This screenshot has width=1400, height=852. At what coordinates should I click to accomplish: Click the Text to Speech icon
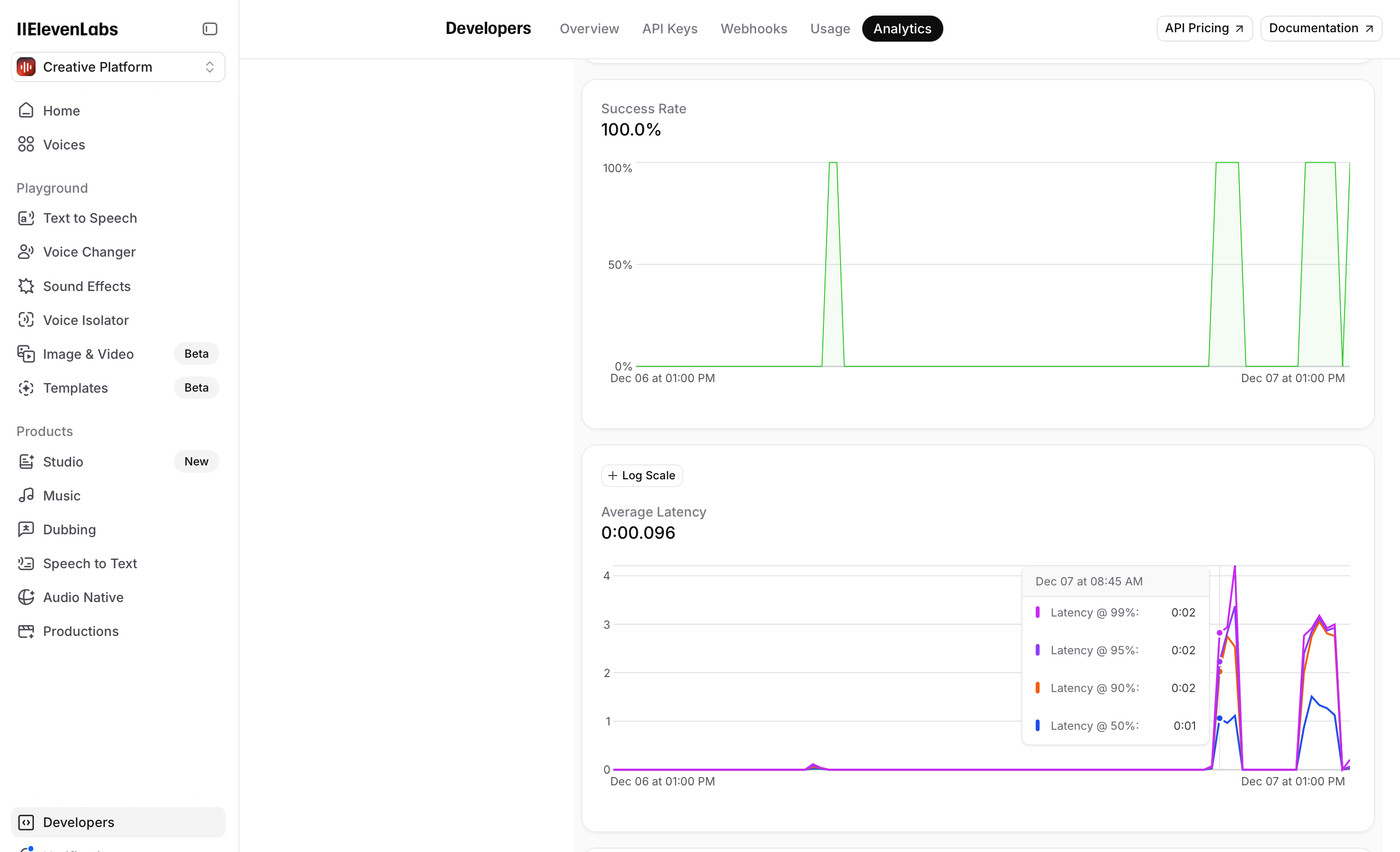click(x=26, y=218)
